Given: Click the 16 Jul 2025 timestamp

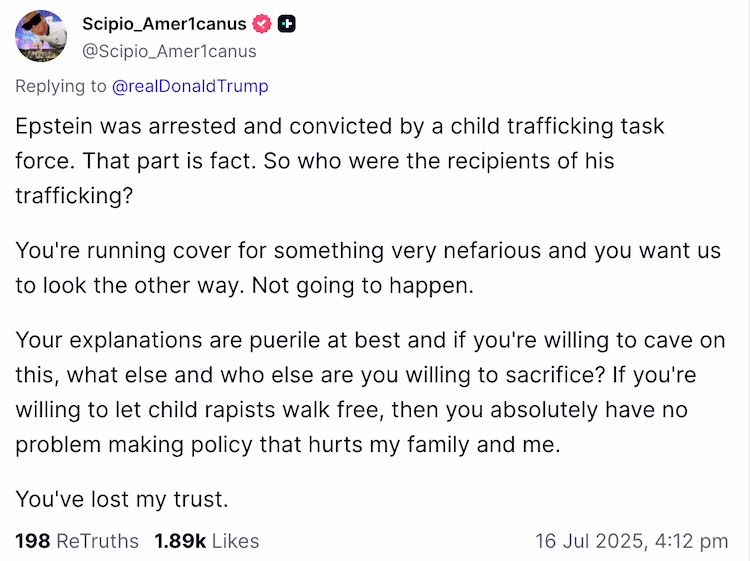Looking at the screenshot, I should [x=631, y=541].
